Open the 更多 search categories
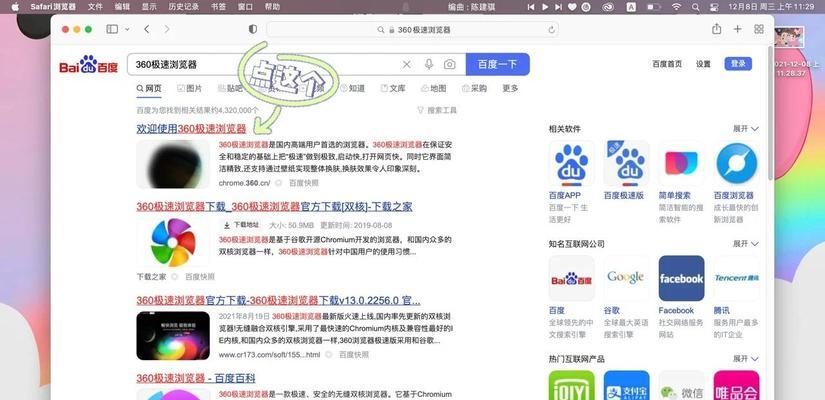 510,88
